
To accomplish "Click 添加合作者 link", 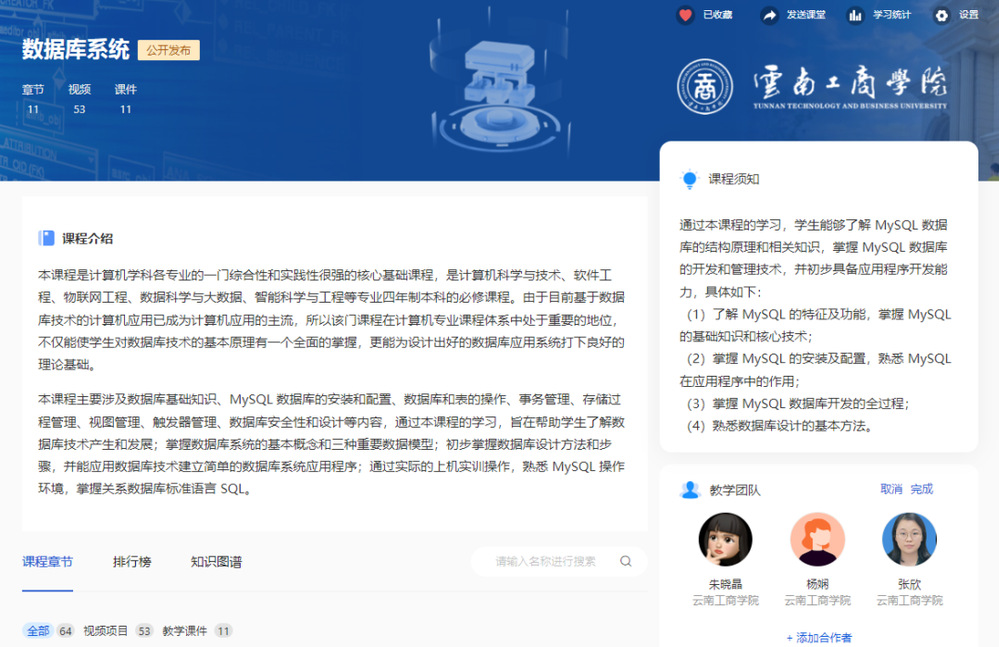I will [819, 637].
